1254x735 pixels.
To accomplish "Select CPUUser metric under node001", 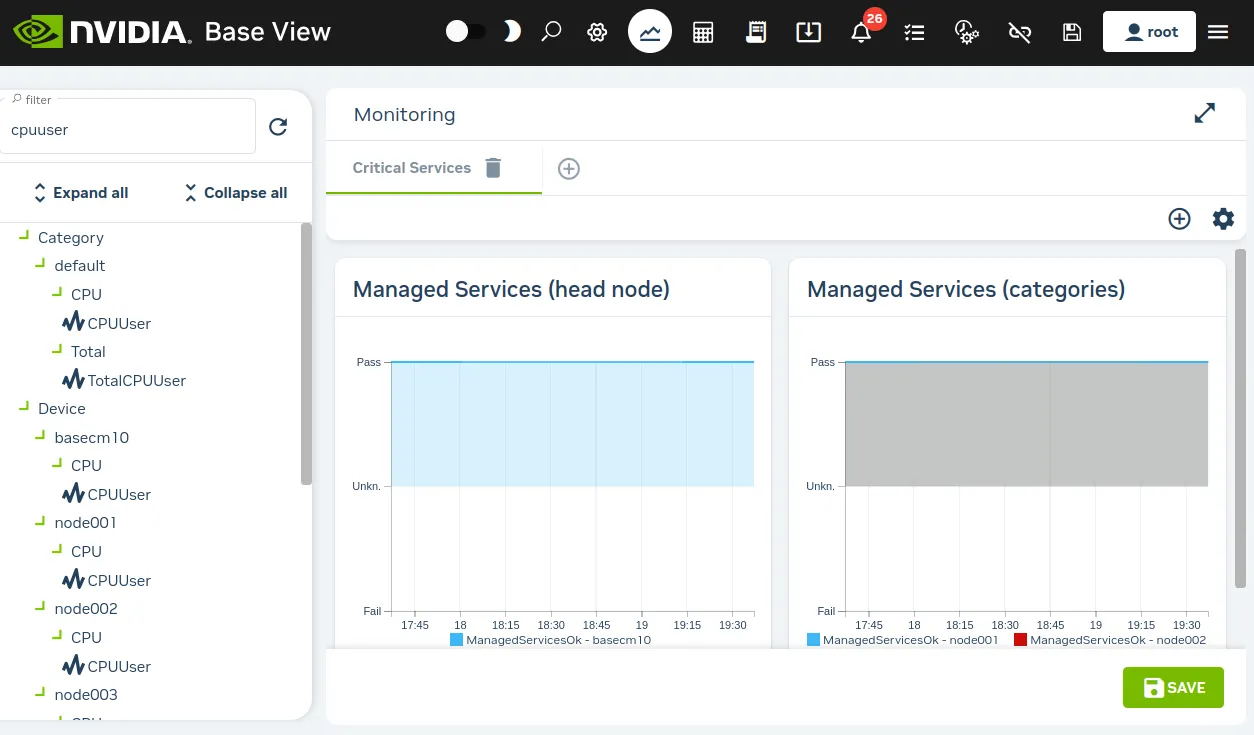I will (x=107, y=580).
